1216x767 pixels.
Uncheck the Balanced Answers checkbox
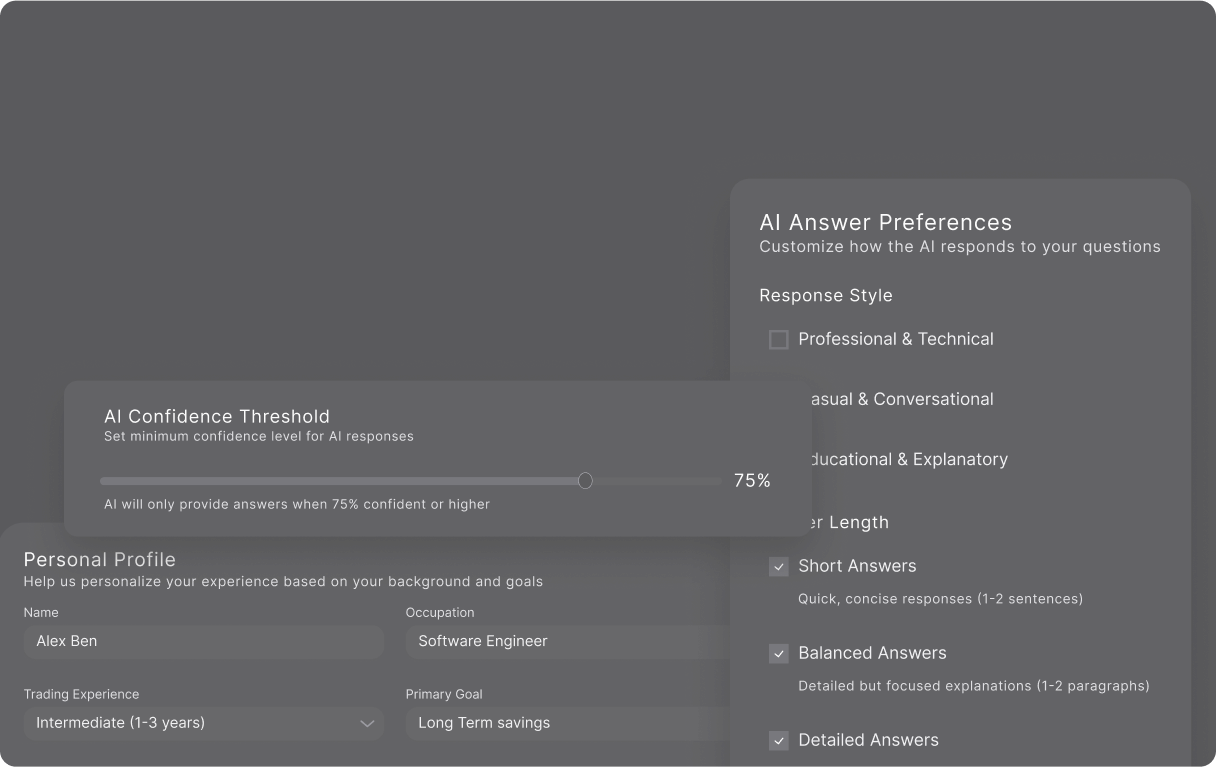tap(778, 654)
